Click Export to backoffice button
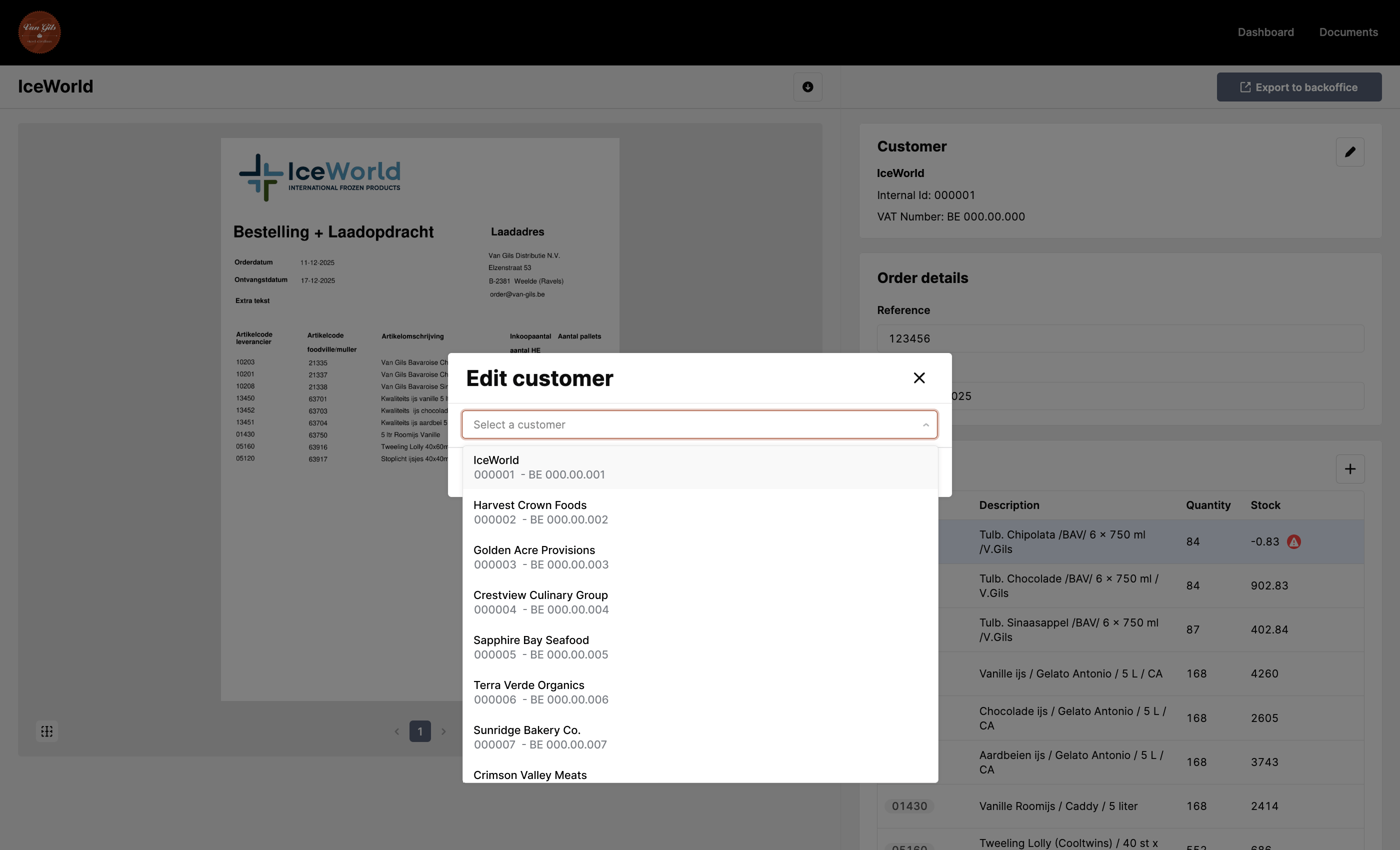Image resolution: width=1400 pixels, height=850 pixels. pos(1298,87)
